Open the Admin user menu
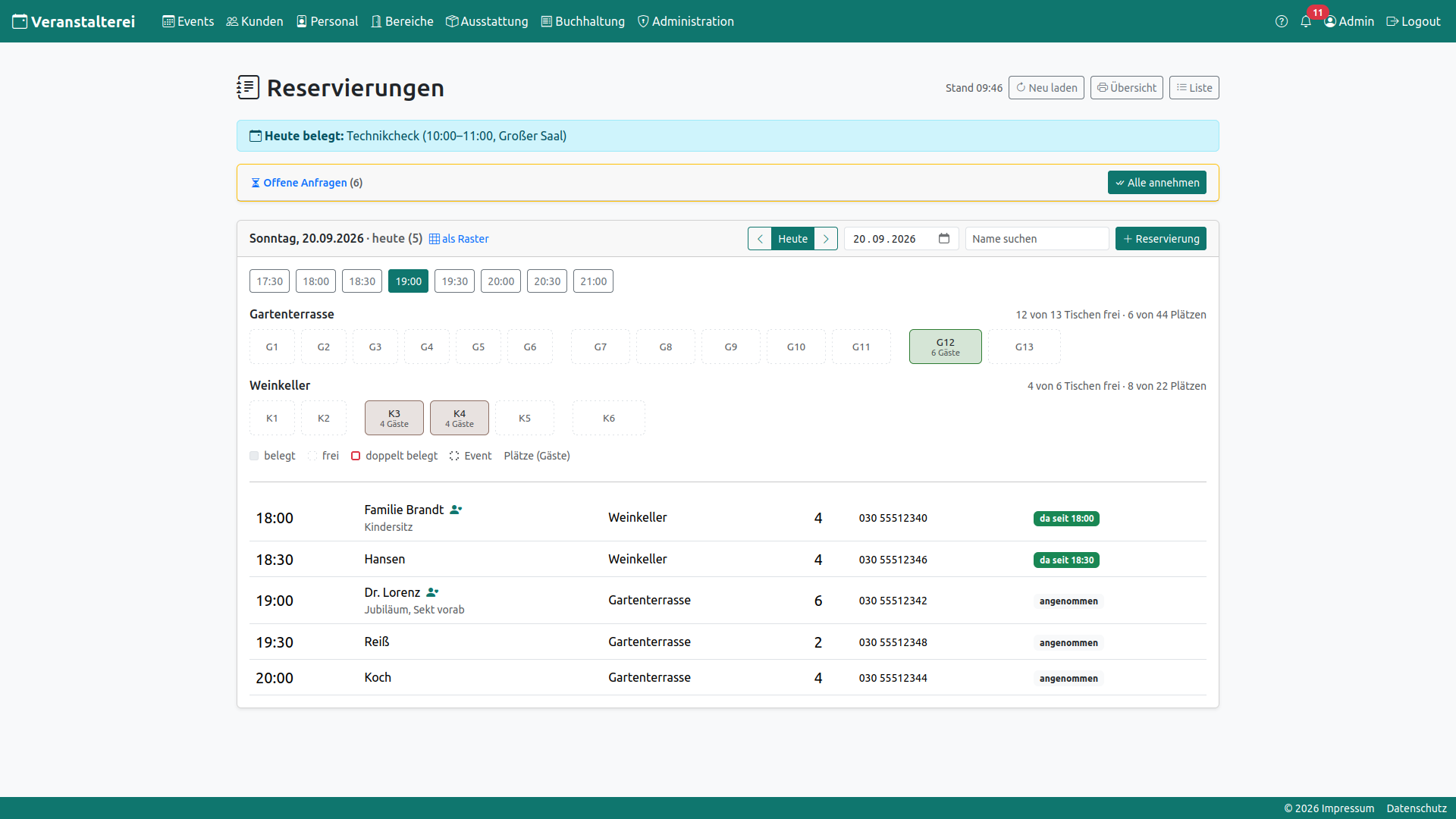The image size is (1456, 819). pyautogui.click(x=1349, y=21)
